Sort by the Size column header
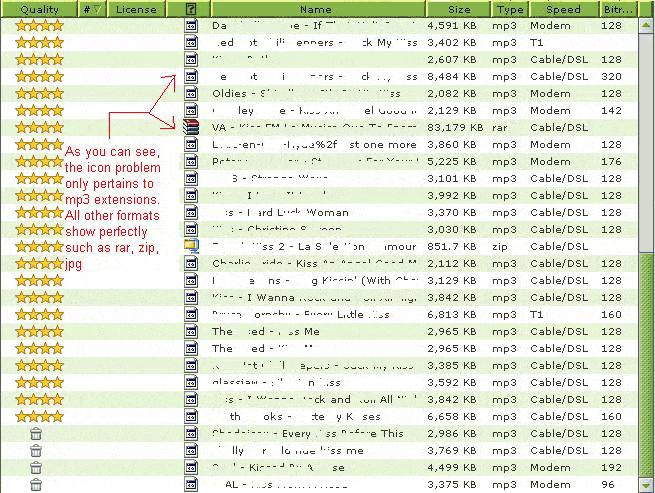 tap(459, 8)
